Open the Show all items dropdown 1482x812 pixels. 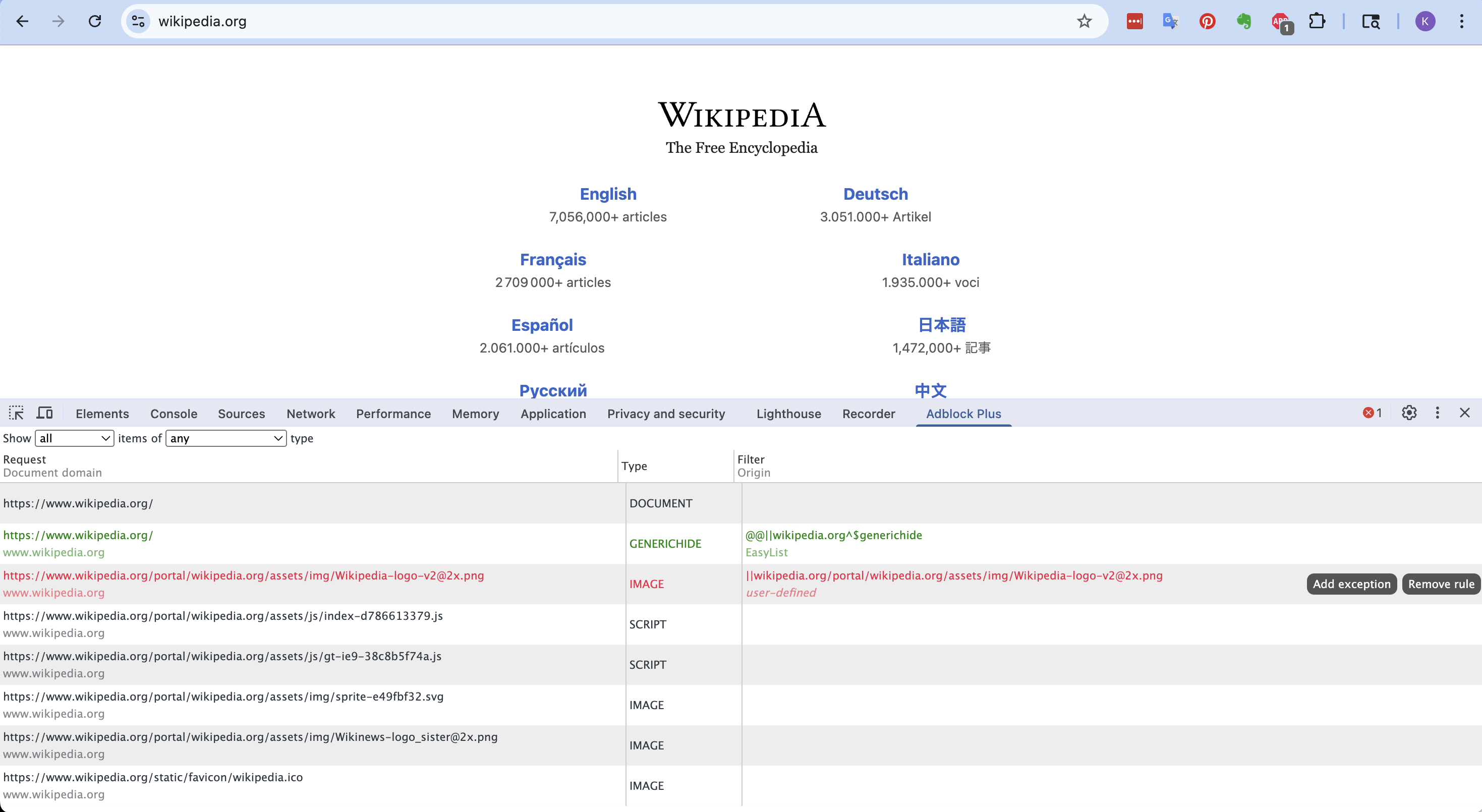(74, 438)
